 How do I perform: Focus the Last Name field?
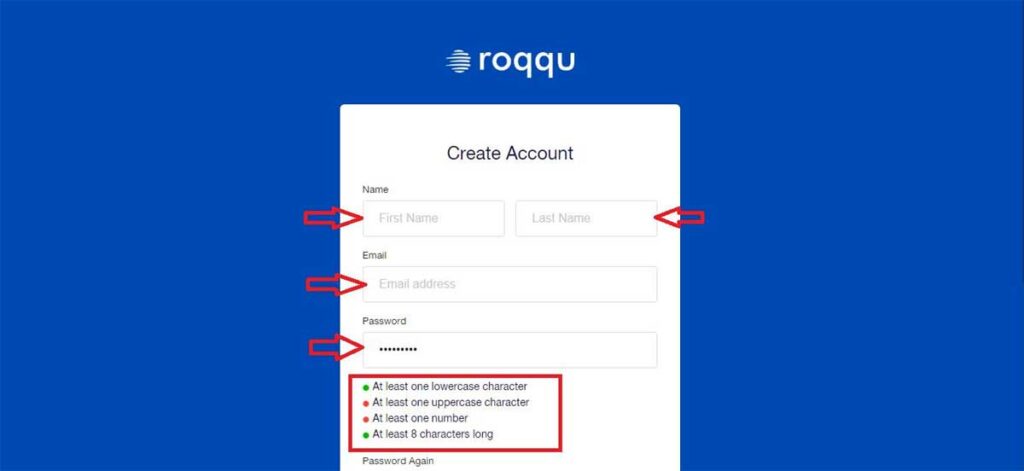[586, 218]
